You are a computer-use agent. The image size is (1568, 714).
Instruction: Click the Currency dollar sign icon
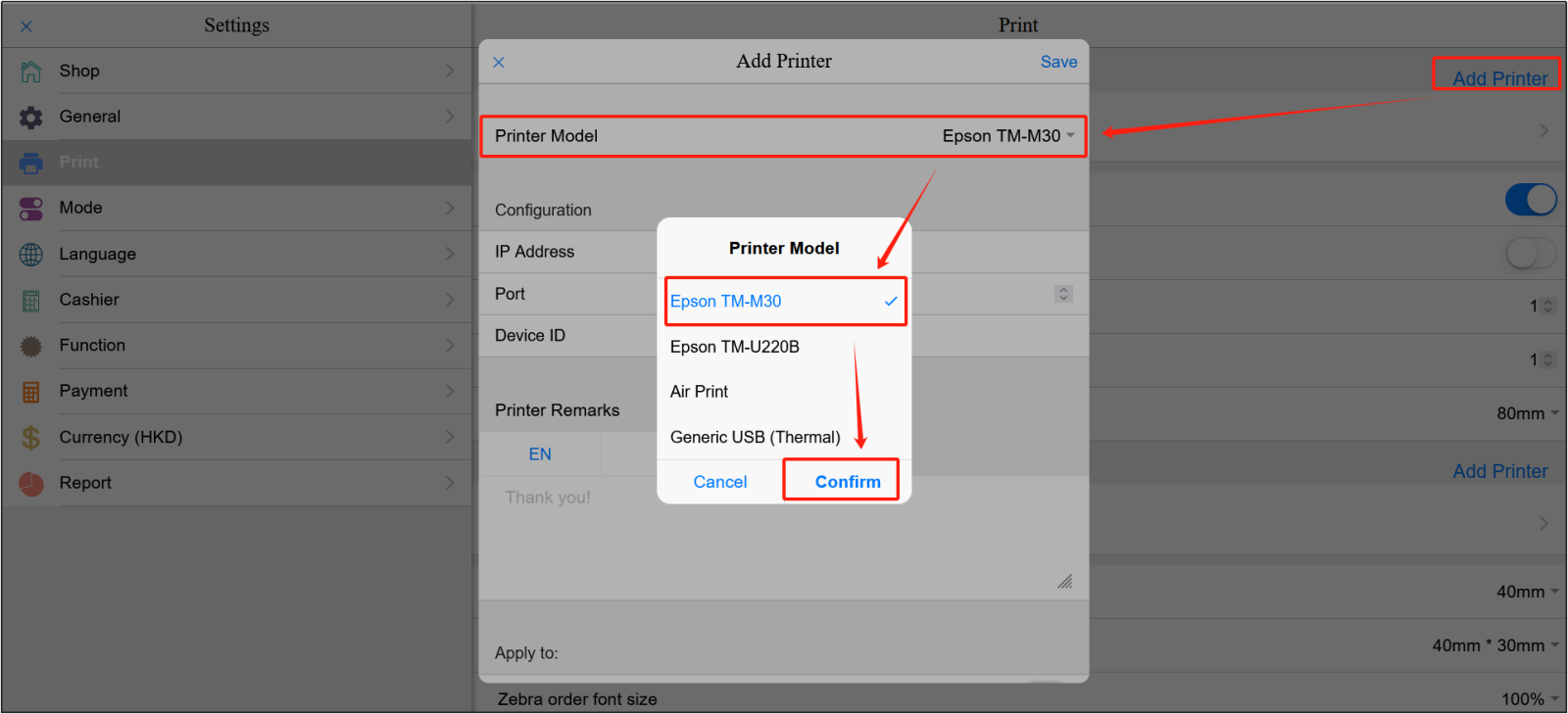pos(31,438)
